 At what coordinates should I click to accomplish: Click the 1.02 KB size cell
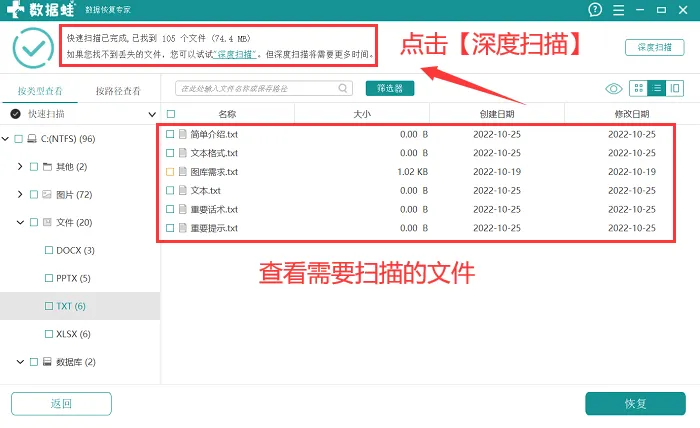412,172
